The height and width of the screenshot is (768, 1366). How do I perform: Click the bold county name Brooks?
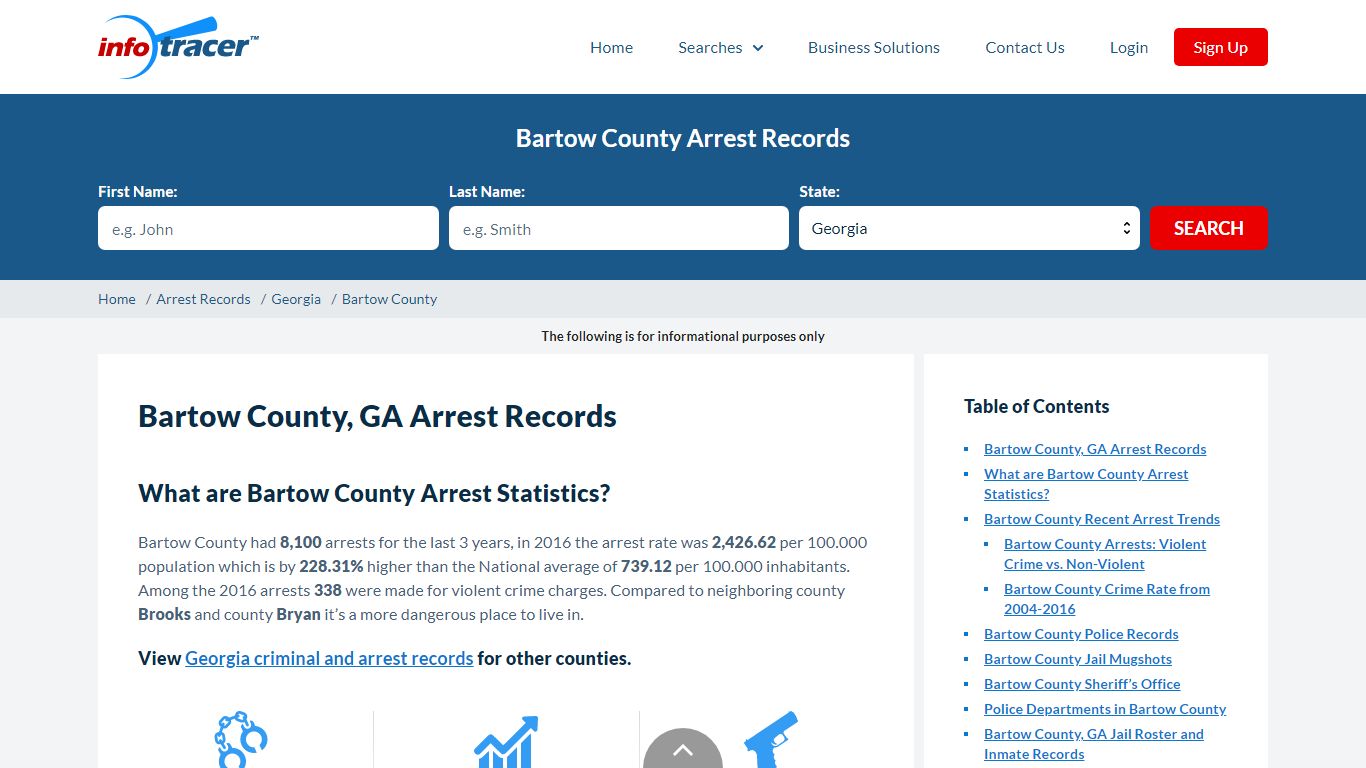click(164, 614)
